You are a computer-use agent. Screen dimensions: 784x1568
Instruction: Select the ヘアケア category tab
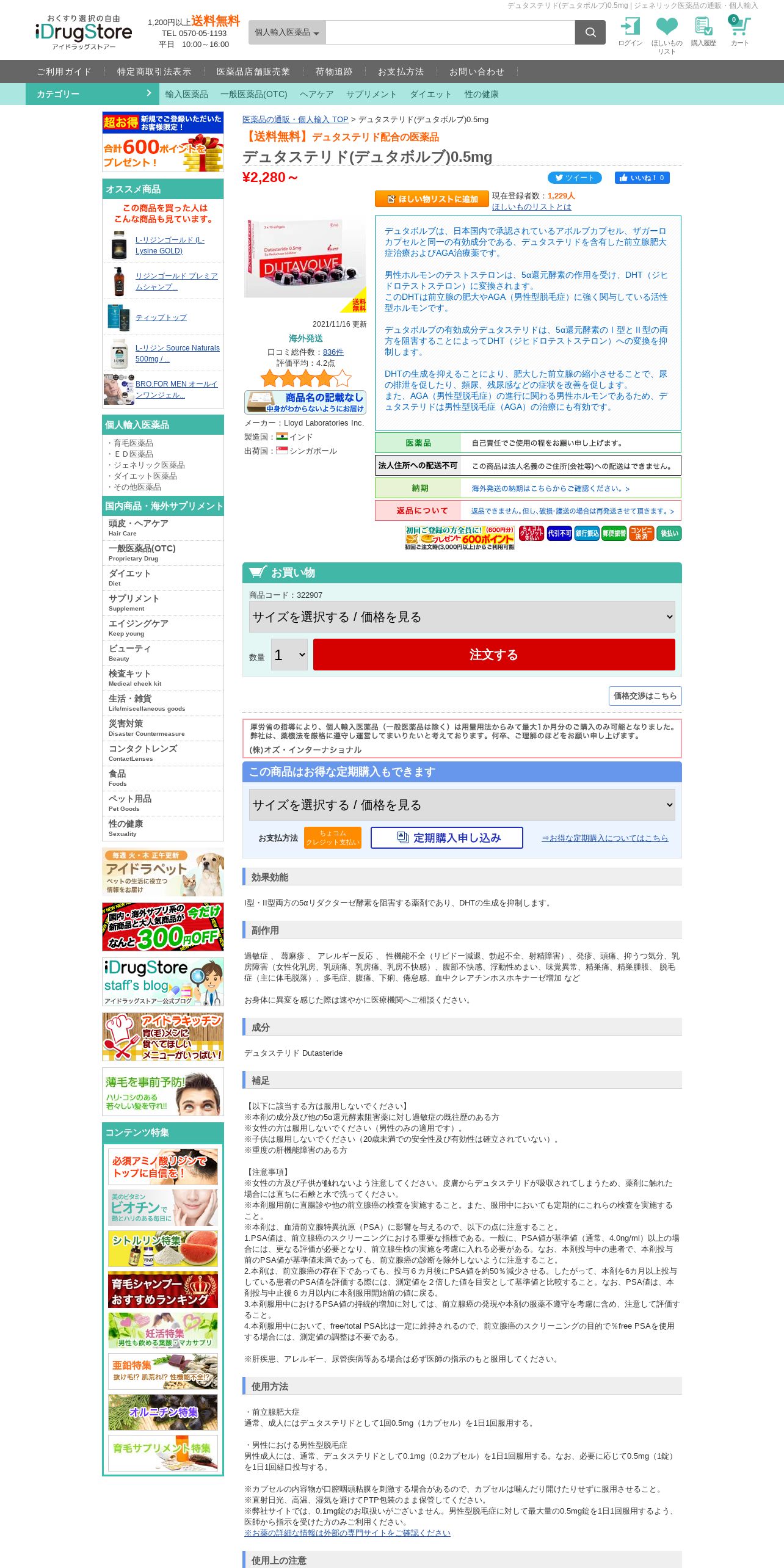(x=316, y=94)
